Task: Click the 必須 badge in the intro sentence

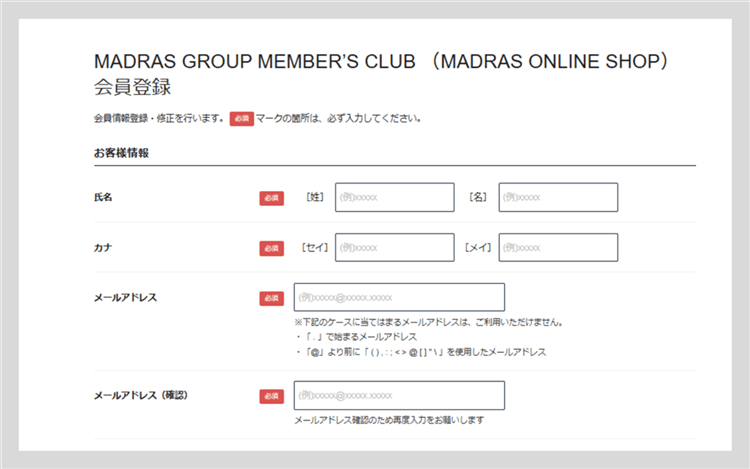Action: click(x=242, y=119)
